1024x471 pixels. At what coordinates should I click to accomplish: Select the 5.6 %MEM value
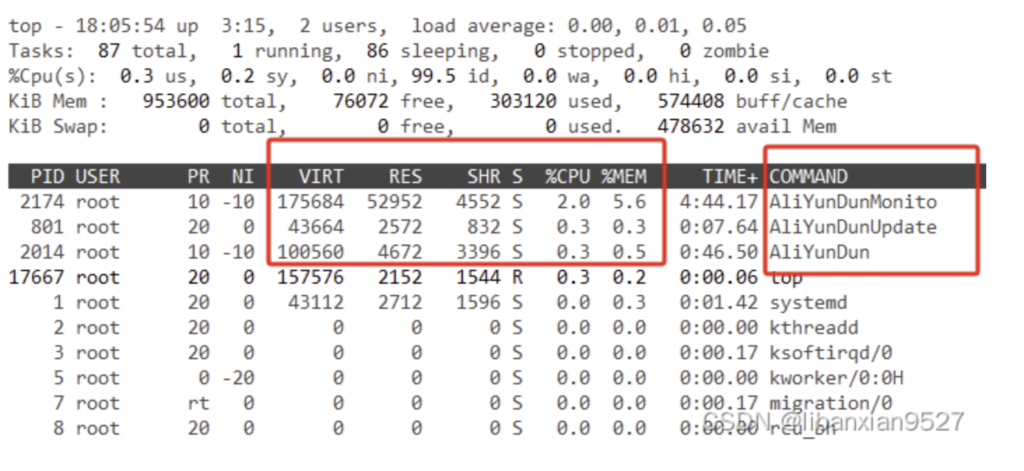point(629,202)
